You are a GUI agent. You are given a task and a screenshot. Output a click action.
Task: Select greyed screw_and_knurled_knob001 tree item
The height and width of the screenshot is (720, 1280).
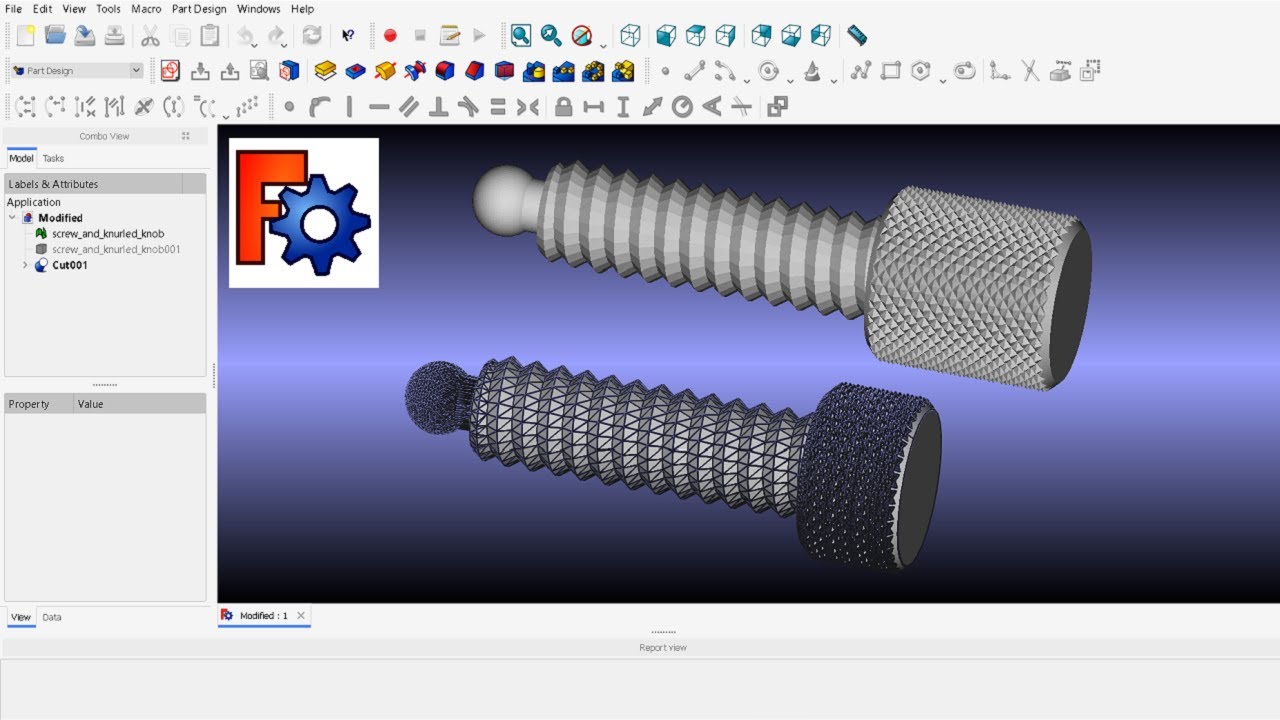pyautogui.click(x=116, y=249)
